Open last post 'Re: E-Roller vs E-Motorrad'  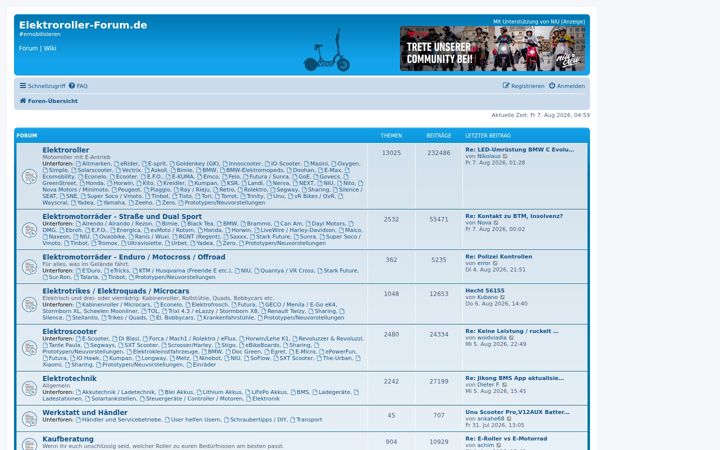pos(506,439)
